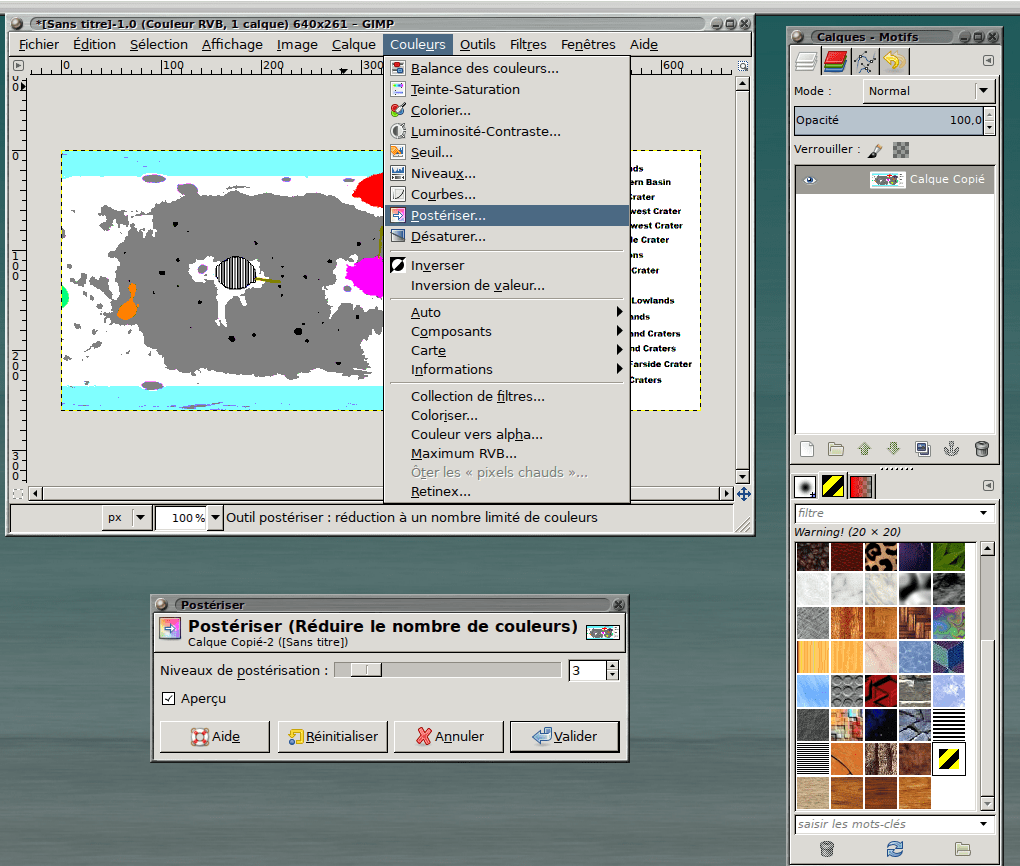
Task: Toggle the Aperçu preview checkbox
Action: point(168,699)
